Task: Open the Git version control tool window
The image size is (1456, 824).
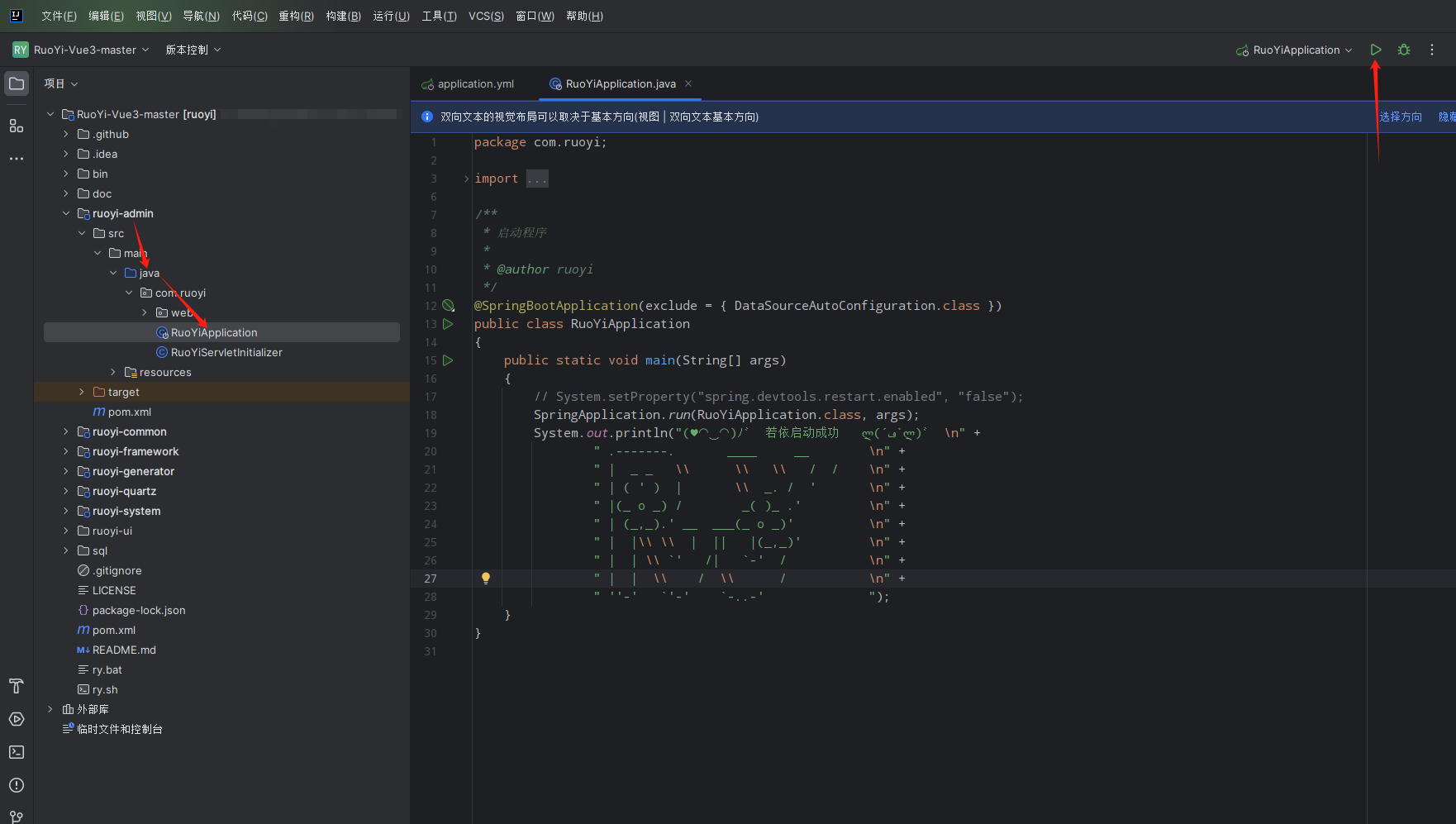Action: point(17,817)
